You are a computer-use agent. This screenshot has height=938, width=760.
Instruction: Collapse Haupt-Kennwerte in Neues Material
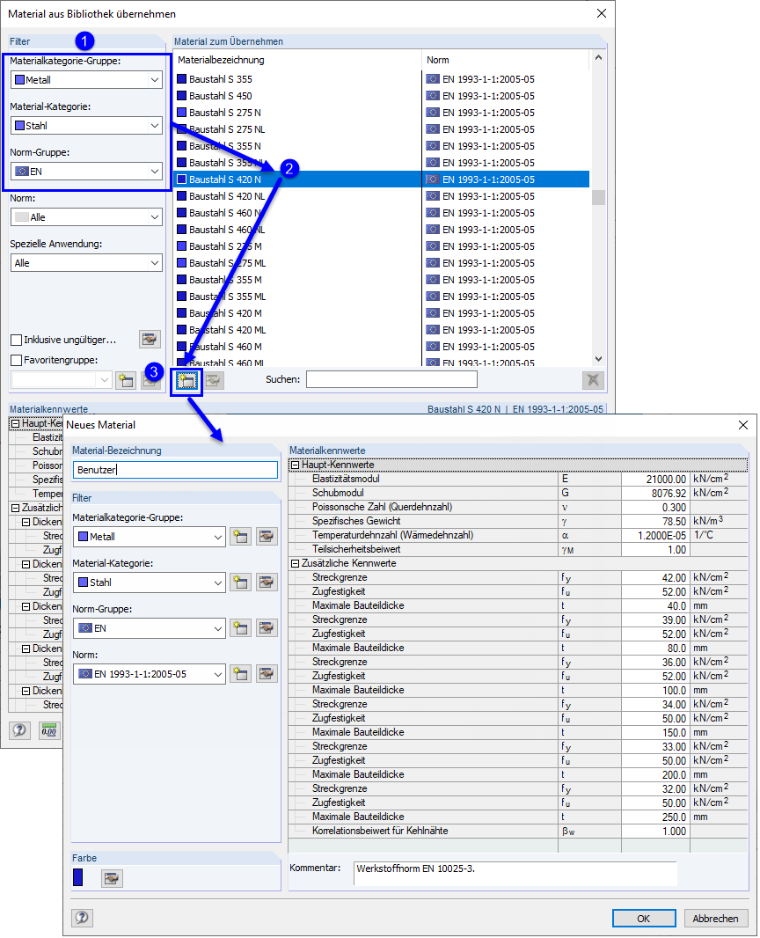tap(295, 465)
